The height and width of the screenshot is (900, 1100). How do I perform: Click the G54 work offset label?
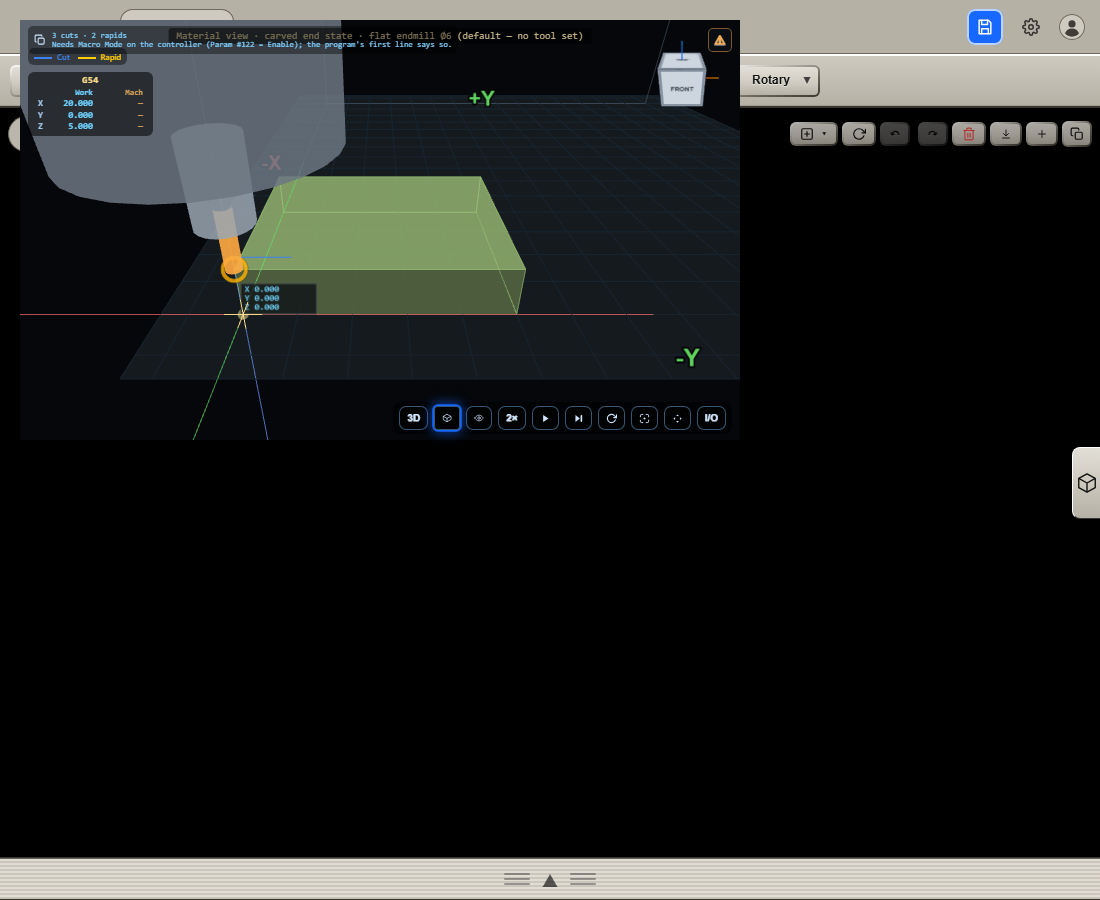pos(90,80)
